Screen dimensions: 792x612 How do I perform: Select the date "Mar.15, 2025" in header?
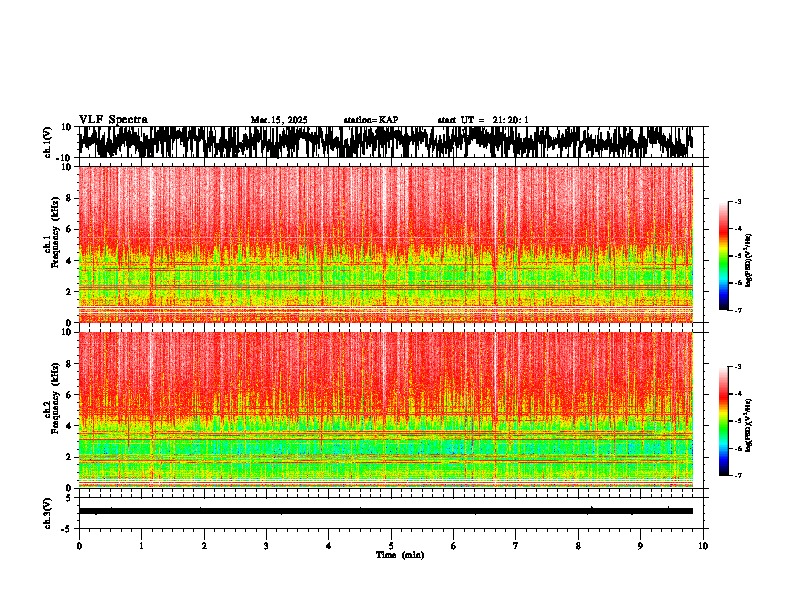point(279,120)
